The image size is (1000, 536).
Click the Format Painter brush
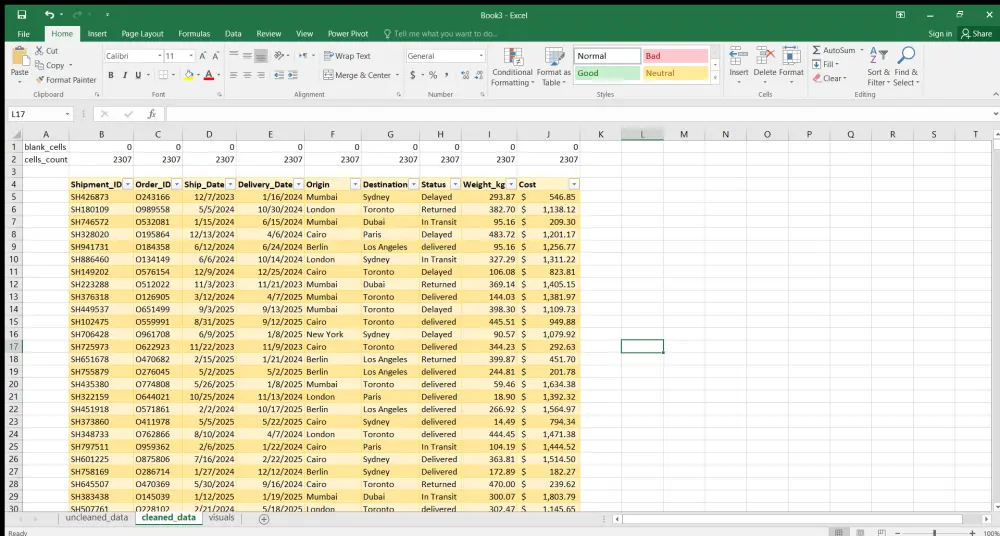tap(40, 80)
